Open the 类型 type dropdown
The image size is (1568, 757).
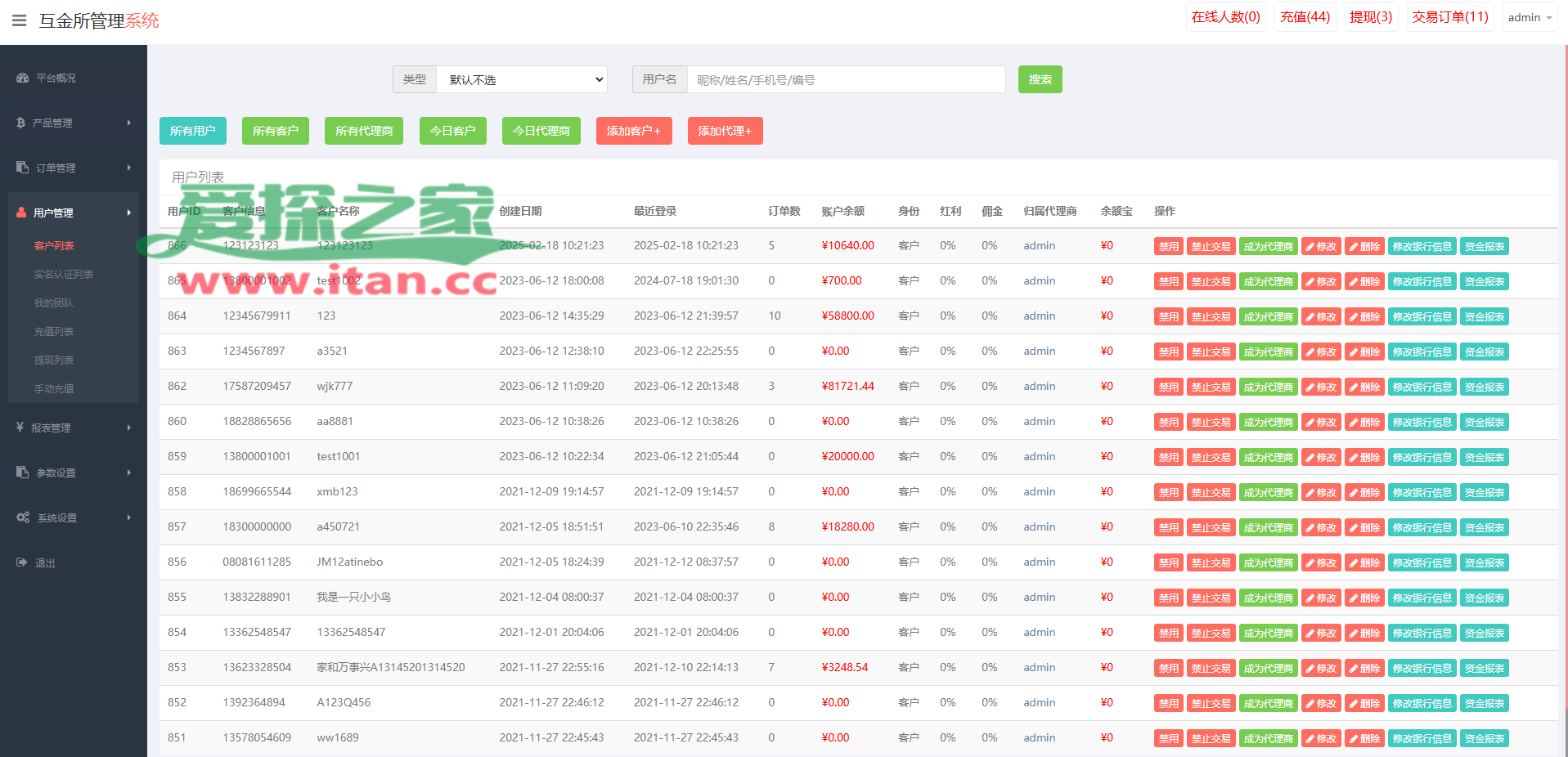(x=522, y=79)
